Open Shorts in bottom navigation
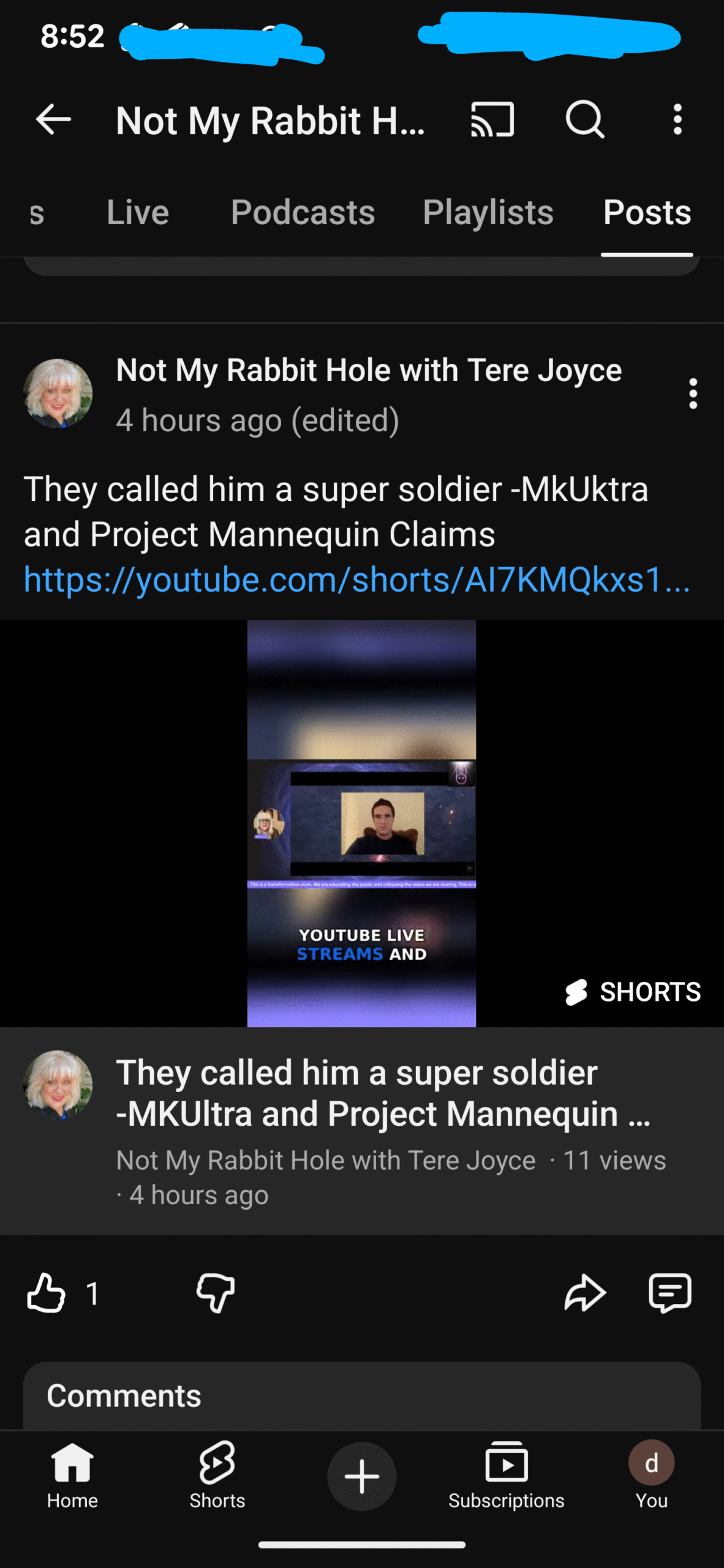 pos(217,1476)
